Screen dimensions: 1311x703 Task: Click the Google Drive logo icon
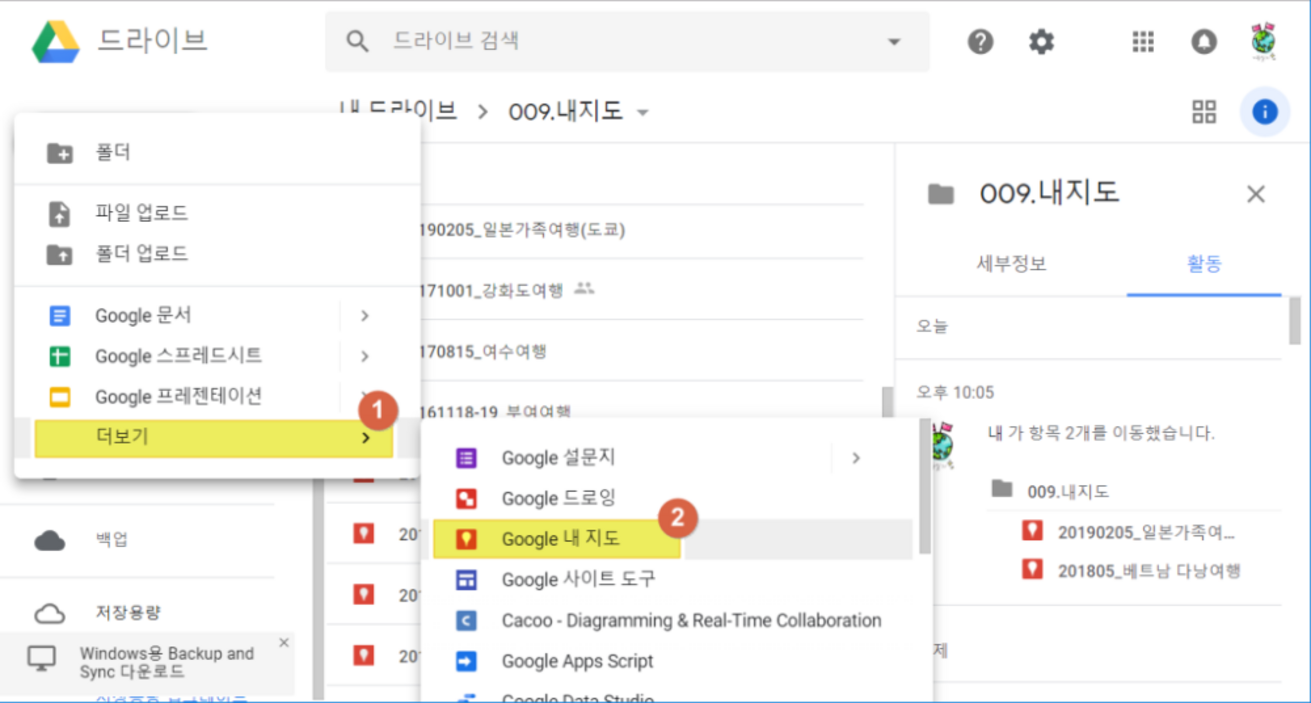coord(55,42)
